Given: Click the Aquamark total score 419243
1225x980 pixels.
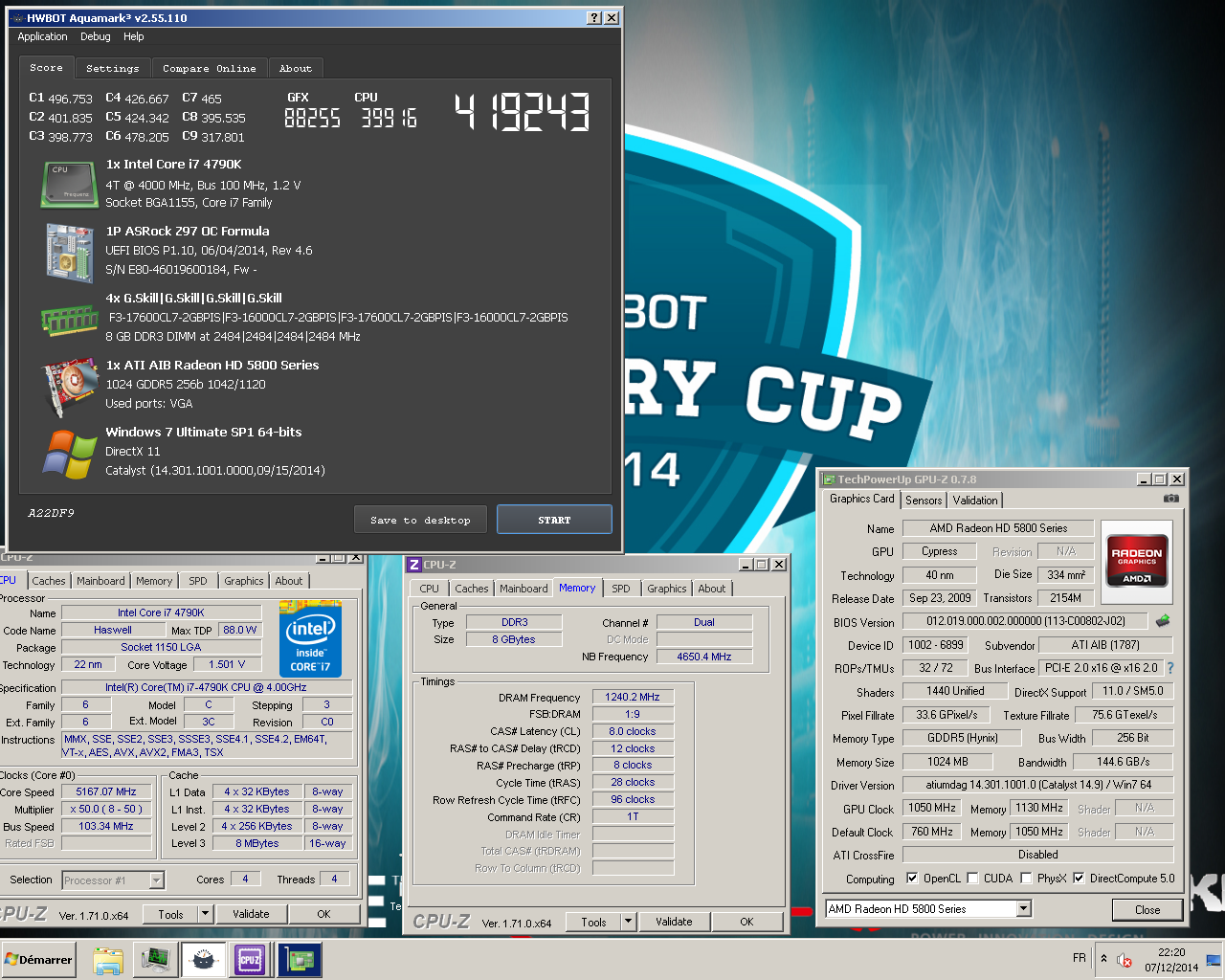Looking at the screenshot, I should pyautogui.click(x=523, y=112).
